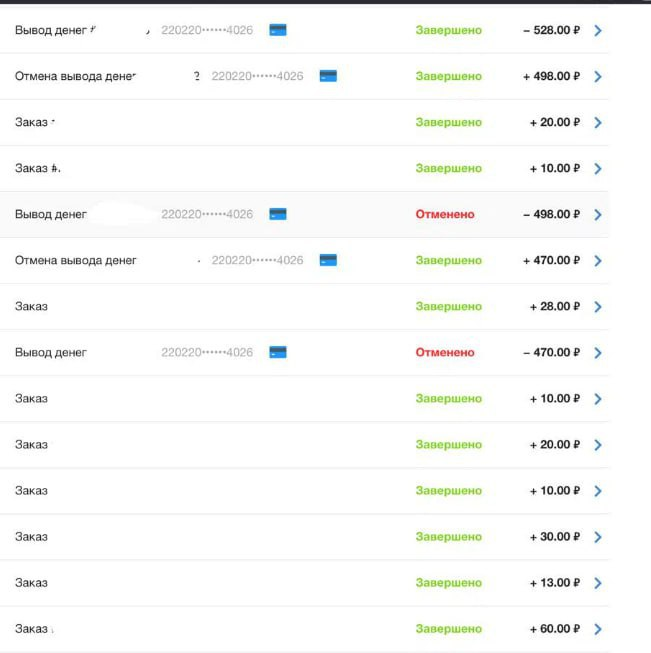Expand the −528.00 ₽ withdrawal chevron
Screen dimensions: 651x653
tap(598, 30)
